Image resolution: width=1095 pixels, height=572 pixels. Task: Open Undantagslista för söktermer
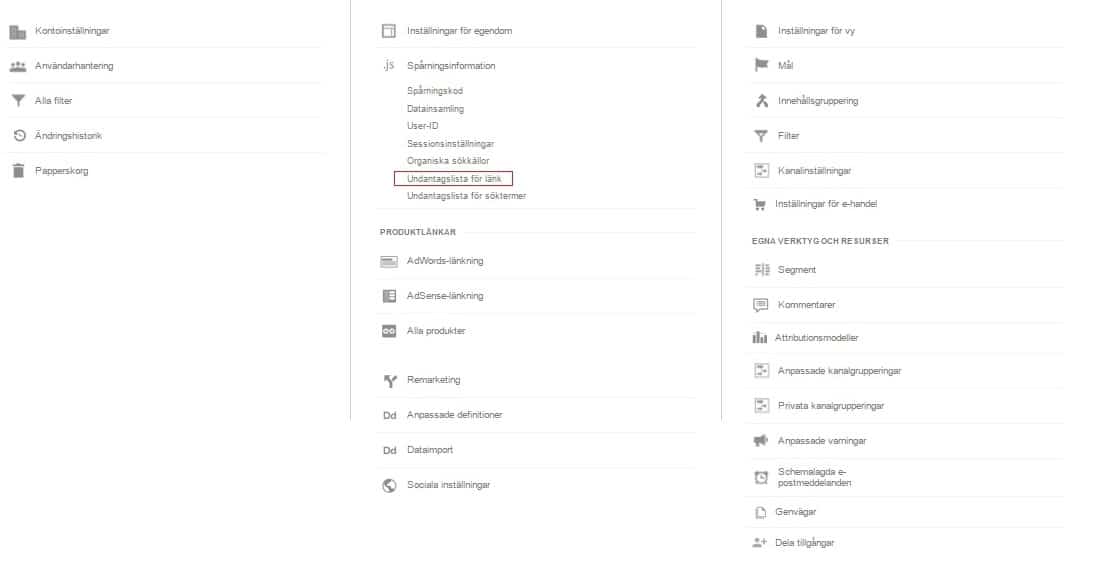click(466, 196)
